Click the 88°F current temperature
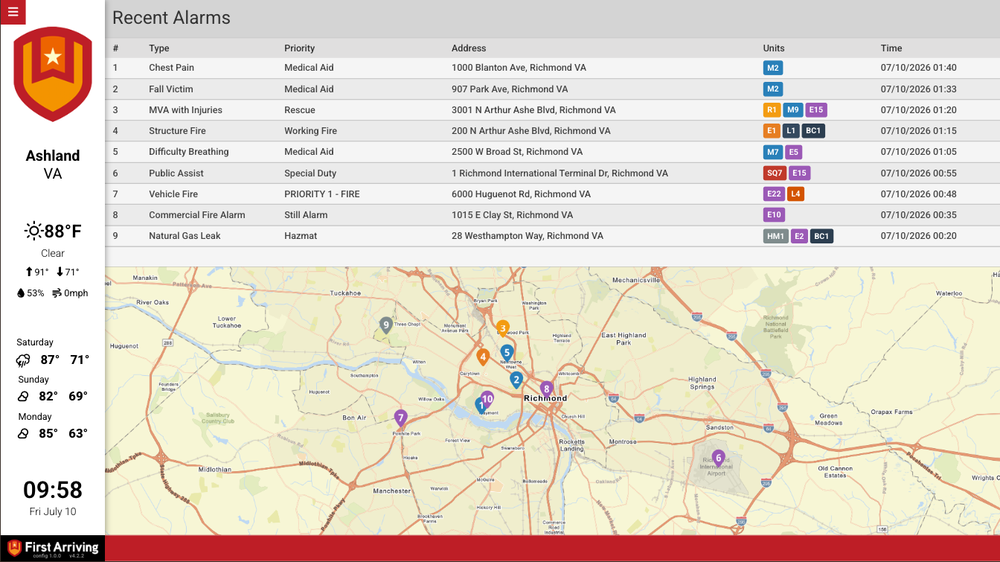 (x=63, y=231)
